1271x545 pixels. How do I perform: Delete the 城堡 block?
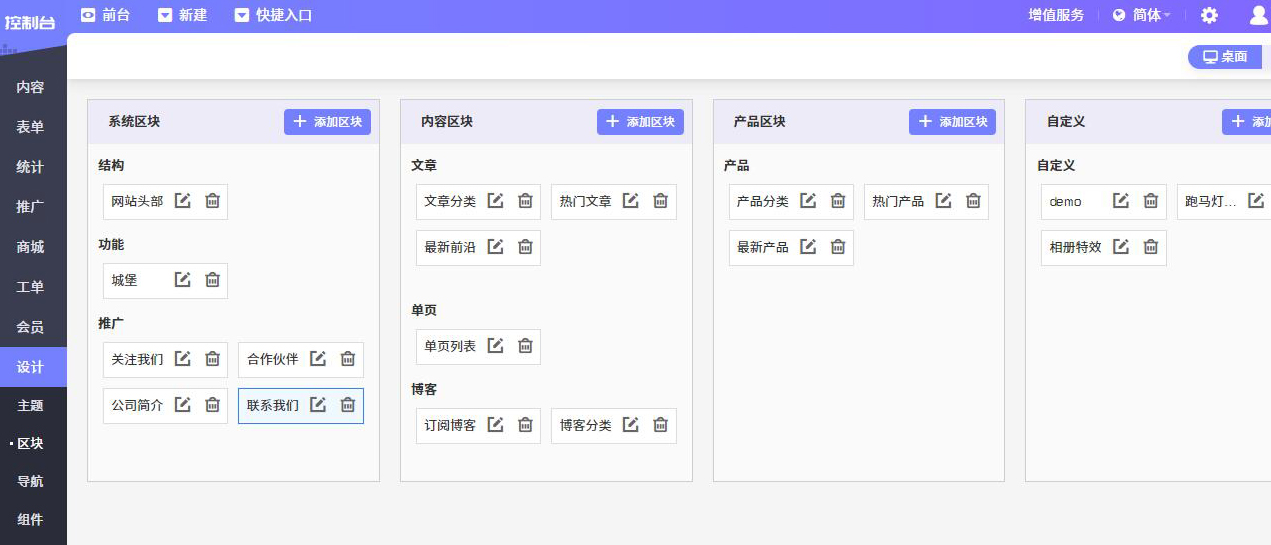[x=212, y=279]
